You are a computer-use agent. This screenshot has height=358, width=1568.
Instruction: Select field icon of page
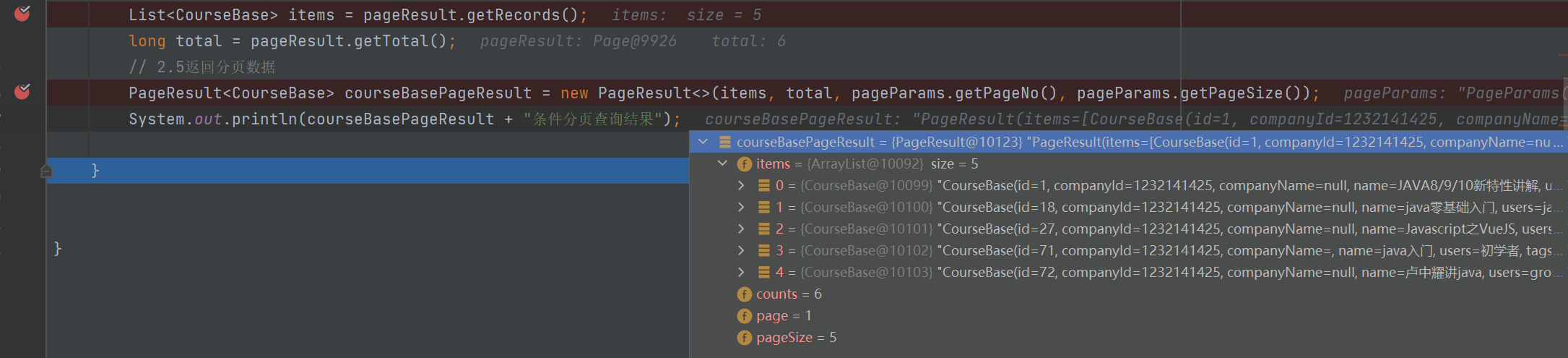pos(745,316)
